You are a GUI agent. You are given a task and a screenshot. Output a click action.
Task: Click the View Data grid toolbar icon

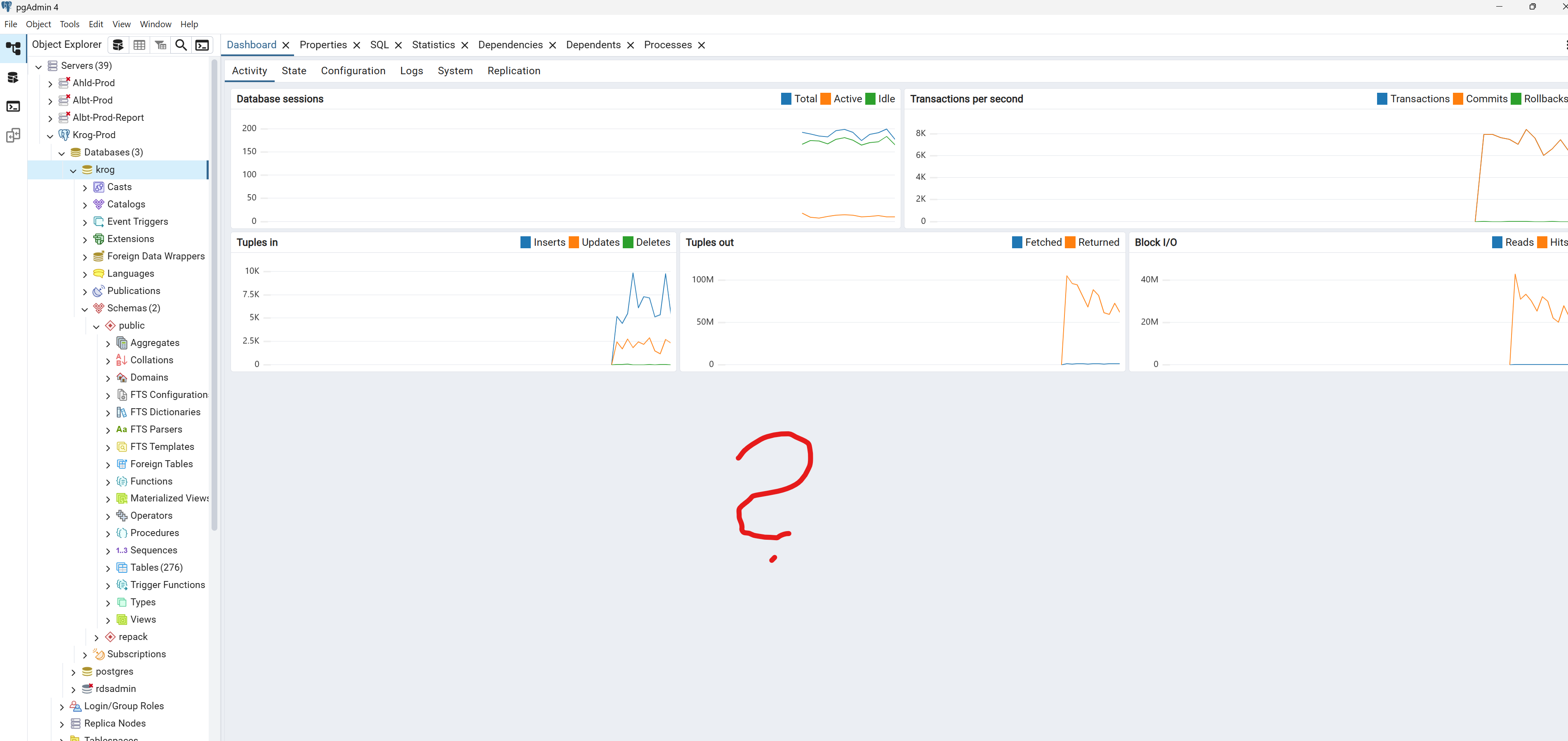tap(139, 45)
